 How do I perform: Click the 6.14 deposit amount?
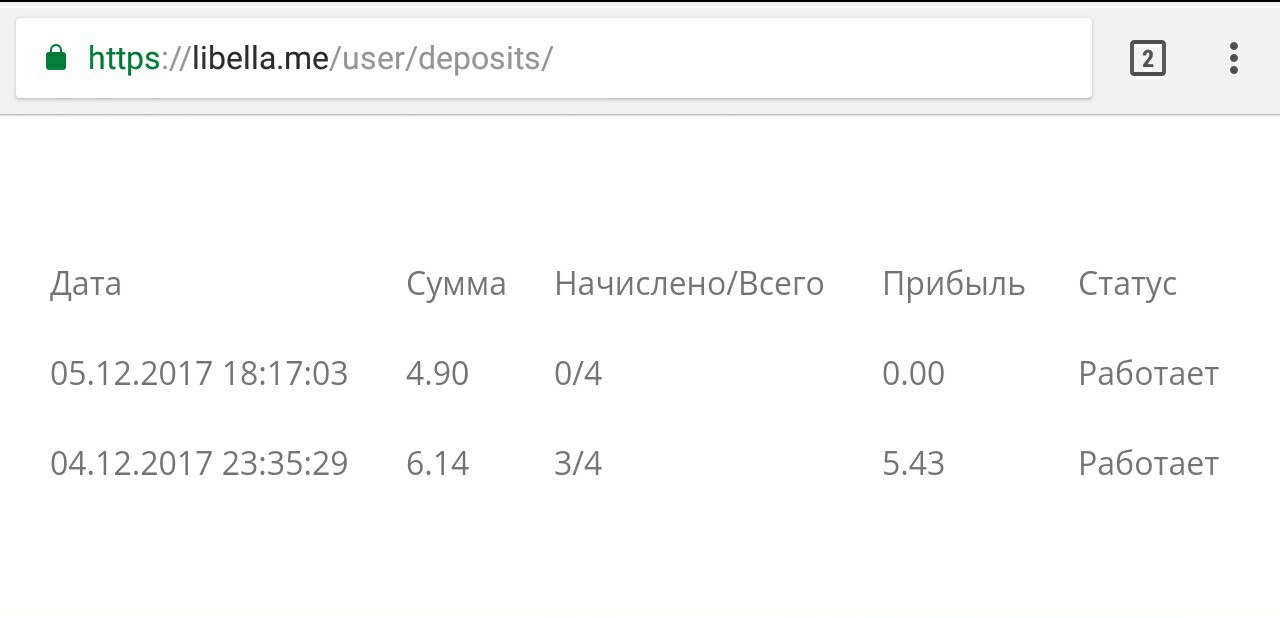(x=437, y=464)
